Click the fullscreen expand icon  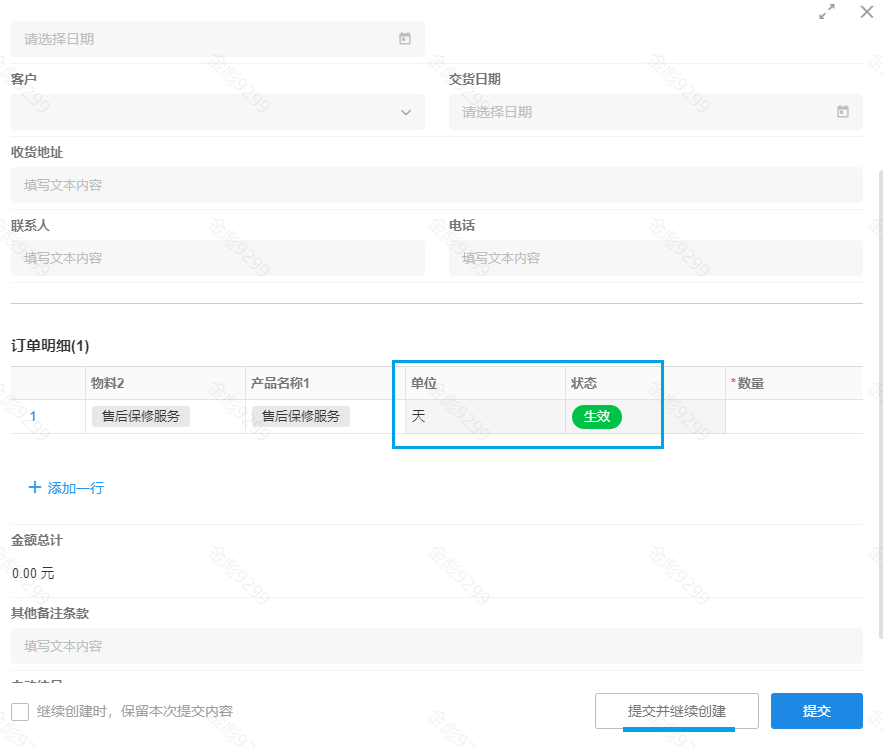coord(827,12)
